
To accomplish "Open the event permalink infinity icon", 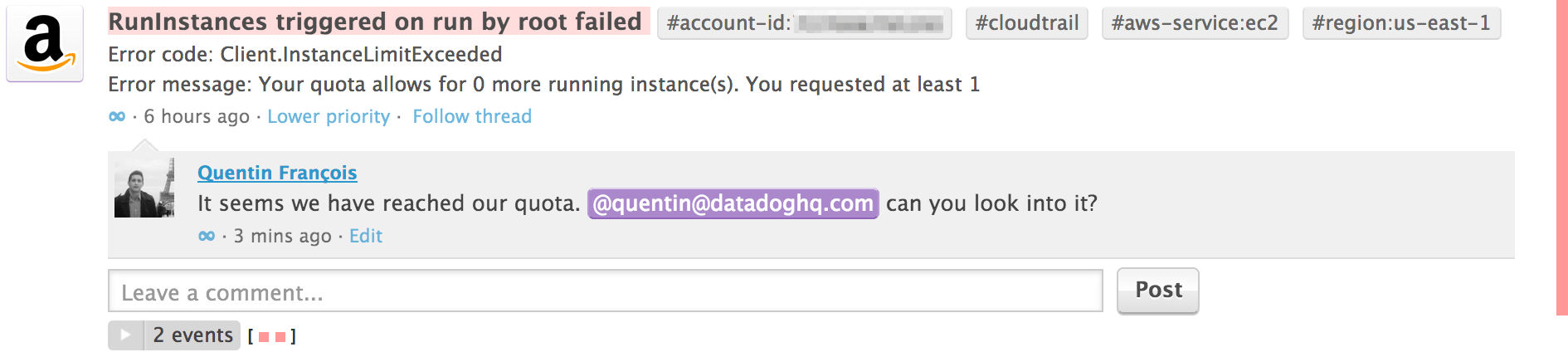I will 117,117.
